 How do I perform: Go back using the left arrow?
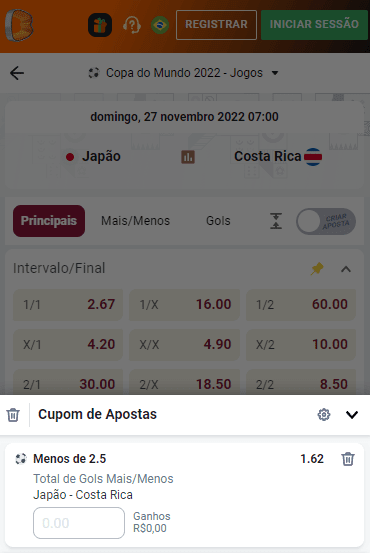pos(17,73)
